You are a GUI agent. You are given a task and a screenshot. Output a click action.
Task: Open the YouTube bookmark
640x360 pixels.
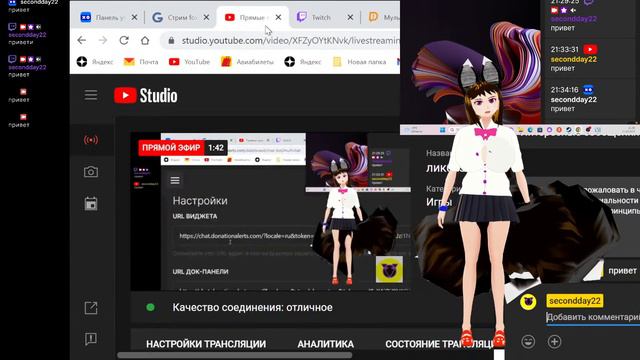[189, 62]
